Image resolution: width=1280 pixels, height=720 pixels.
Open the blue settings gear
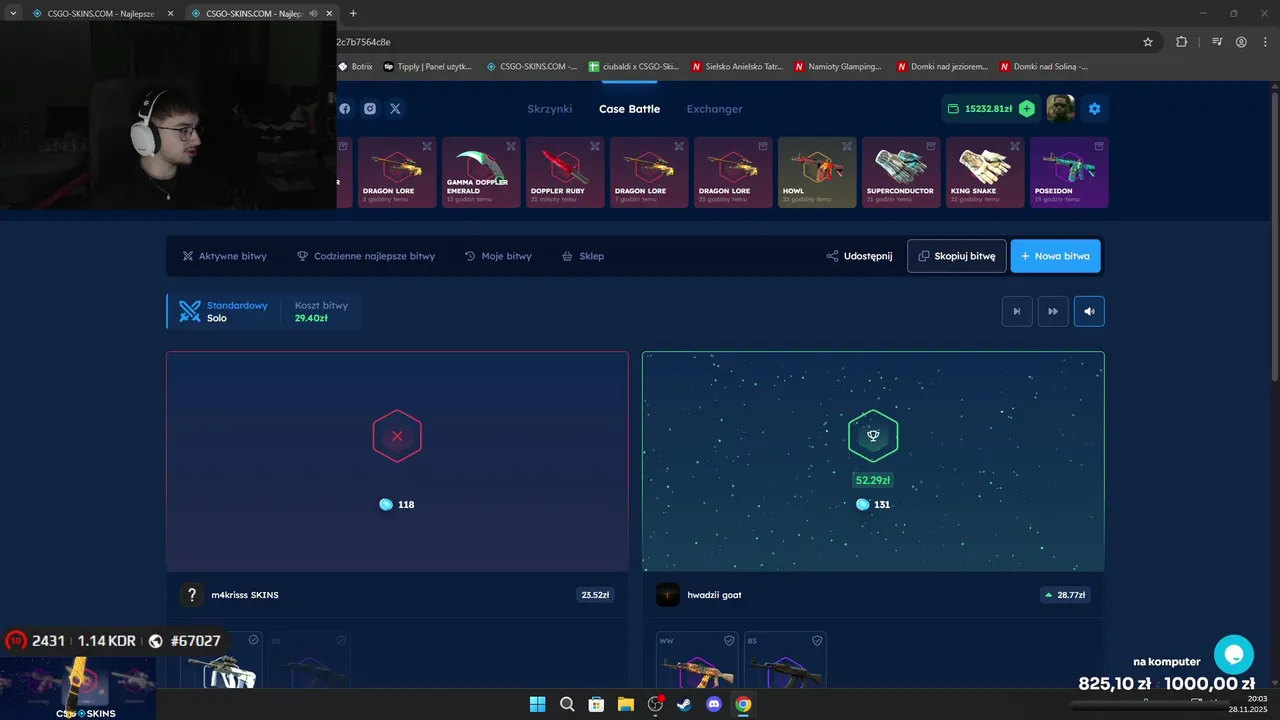click(1094, 108)
